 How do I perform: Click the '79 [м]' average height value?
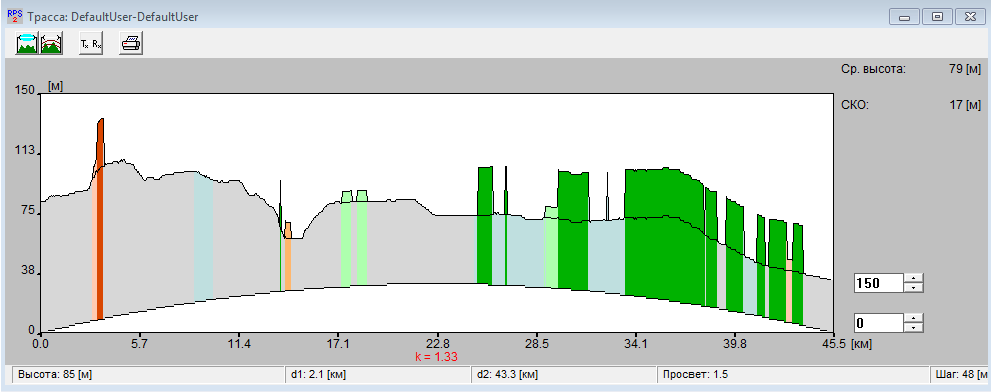[x=965, y=69]
